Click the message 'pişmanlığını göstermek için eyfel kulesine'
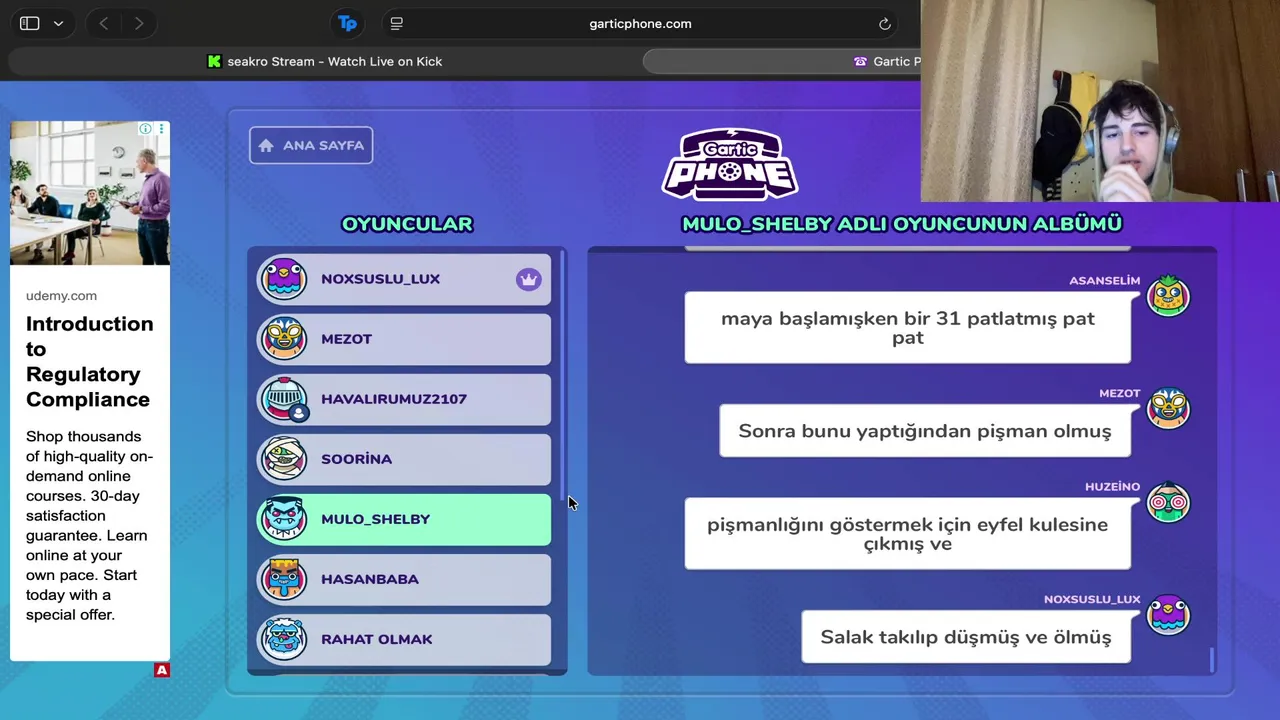This screenshot has width=1280, height=720. [x=908, y=534]
